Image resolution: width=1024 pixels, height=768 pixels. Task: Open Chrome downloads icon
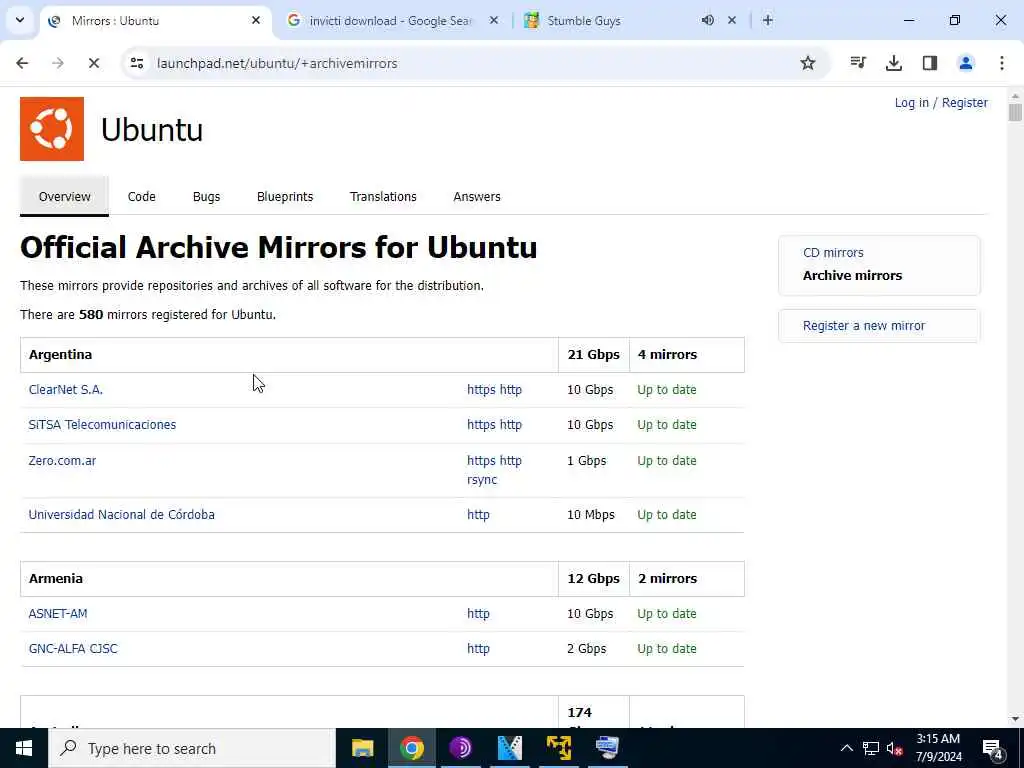point(894,63)
